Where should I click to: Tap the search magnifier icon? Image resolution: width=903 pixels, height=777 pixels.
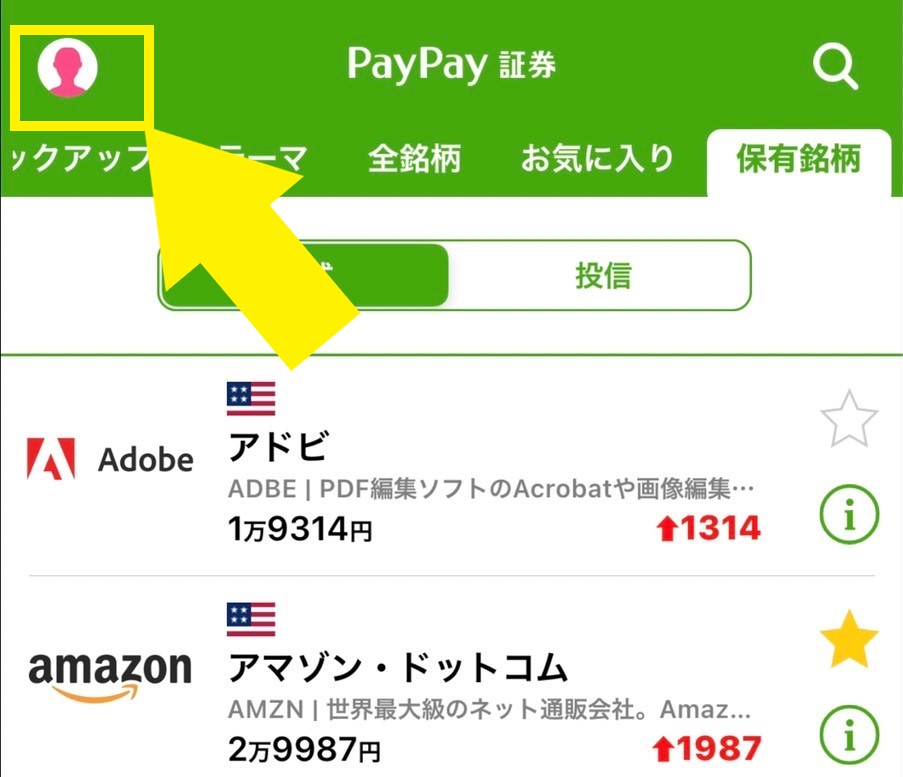[836, 67]
